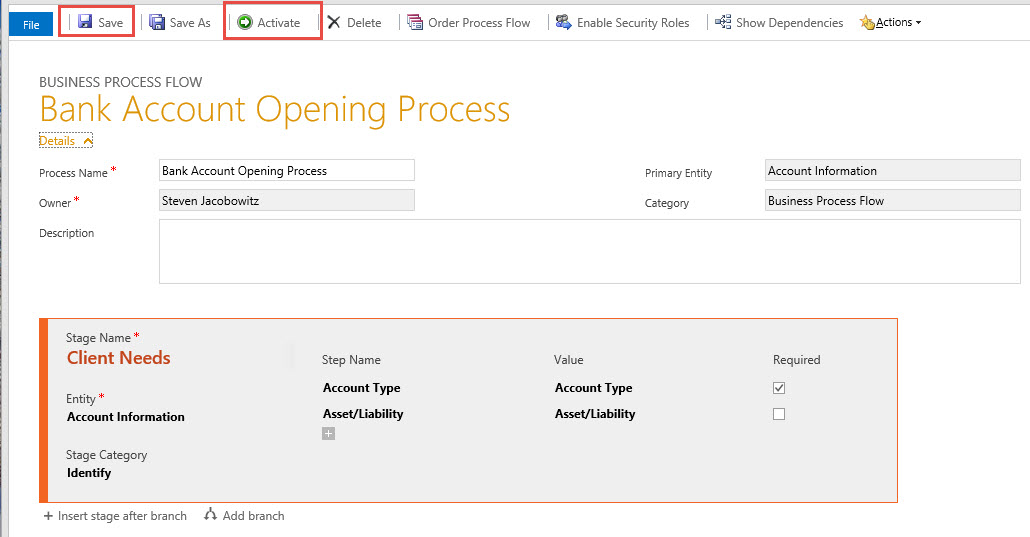Click the Show Dependencies icon
This screenshot has width=1030, height=537.
pyautogui.click(x=723, y=22)
